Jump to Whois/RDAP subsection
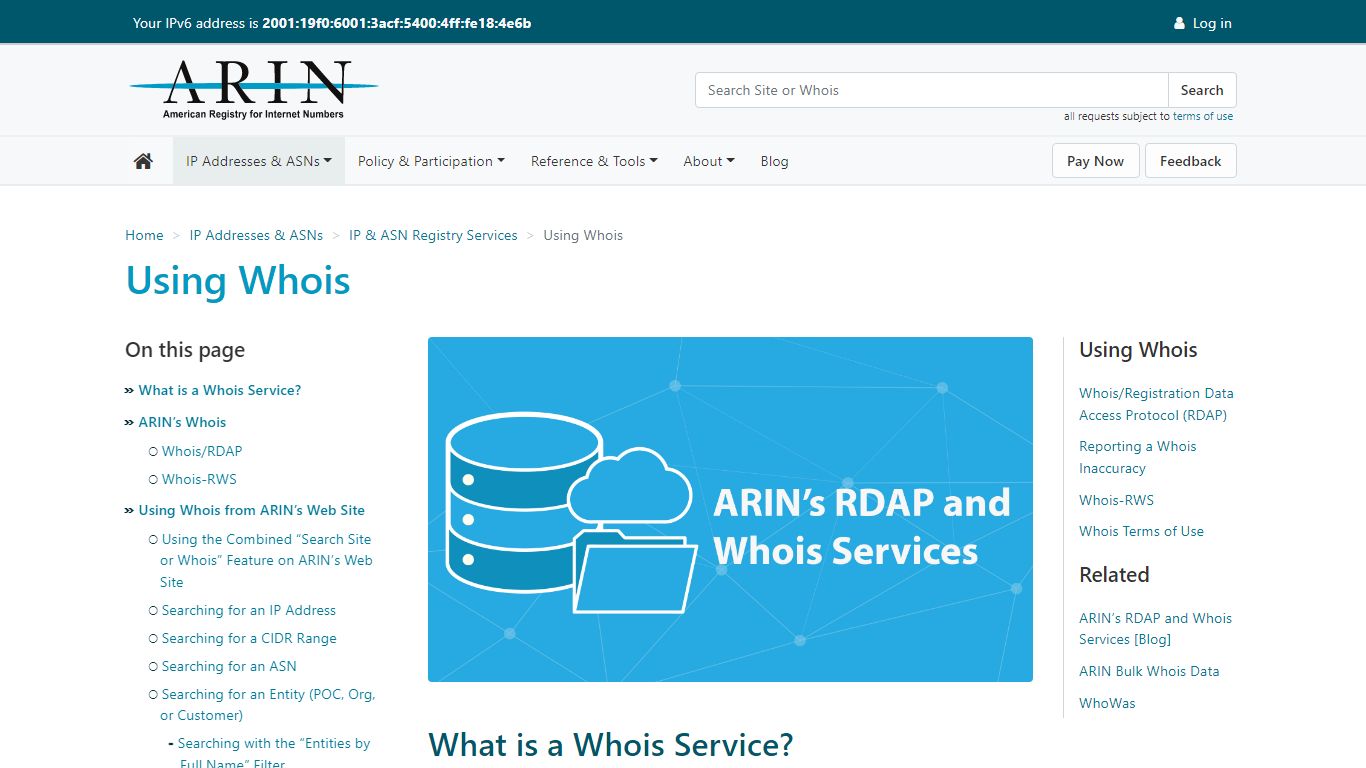 (202, 451)
